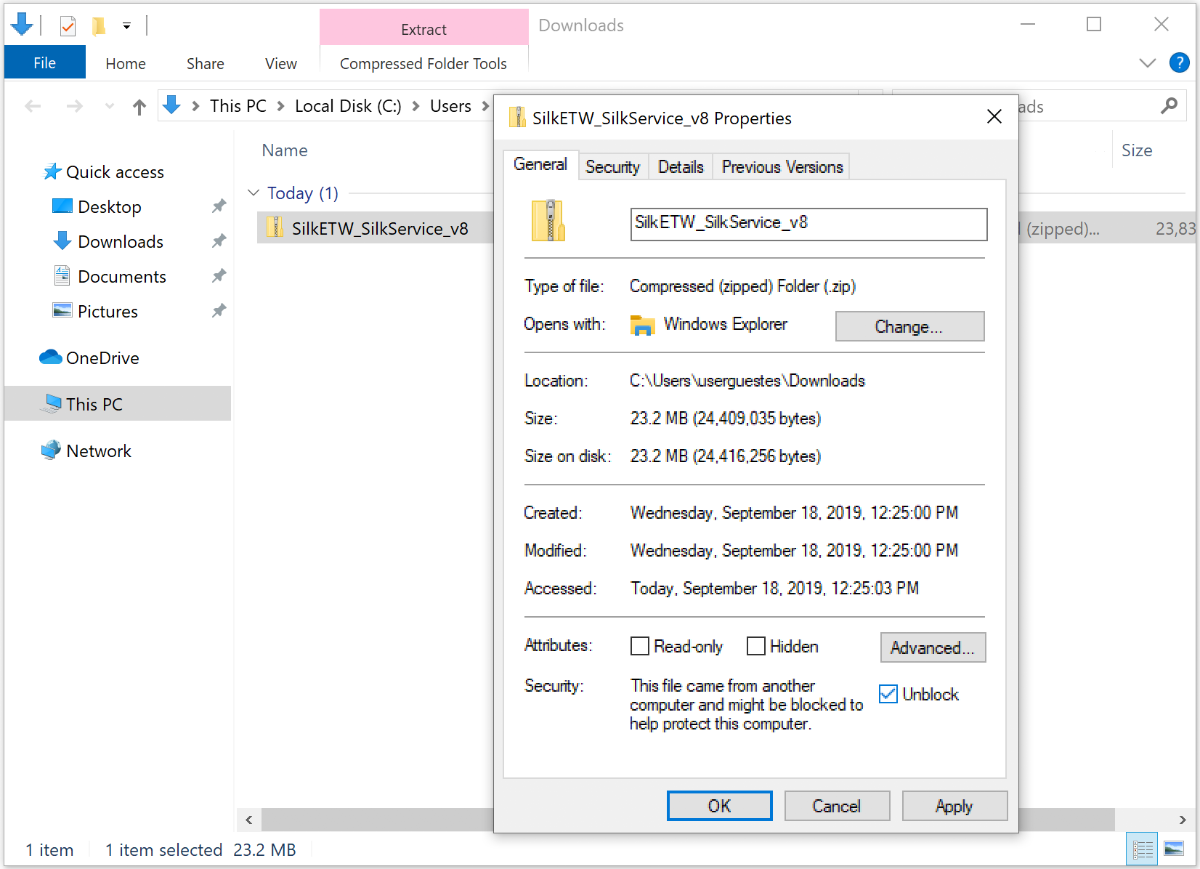1200x869 pixels.
Task: Click the search magnifier icon
Action: (1168, 106)
